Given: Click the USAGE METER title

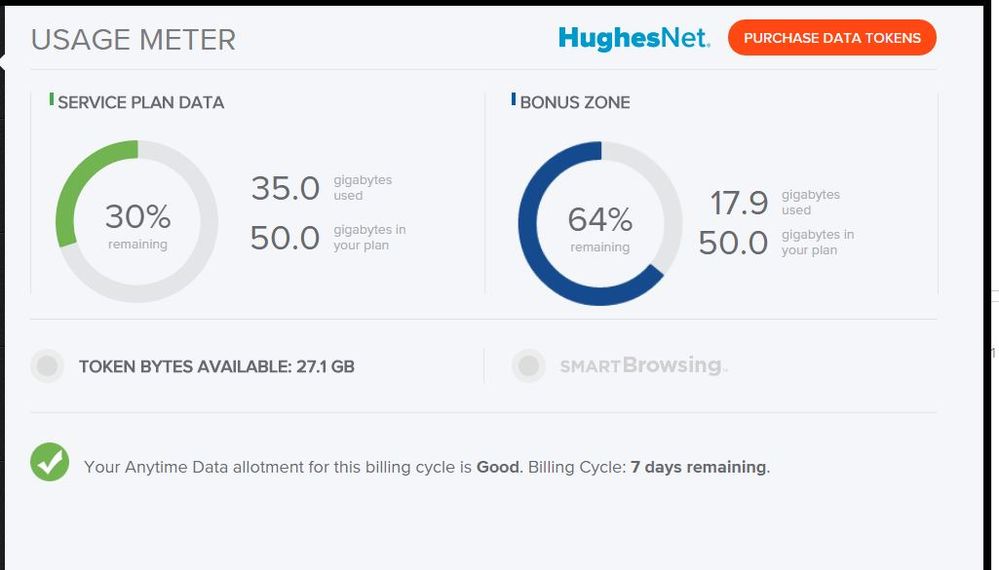Looking at the screenshot, I should [x=133, y=40].
